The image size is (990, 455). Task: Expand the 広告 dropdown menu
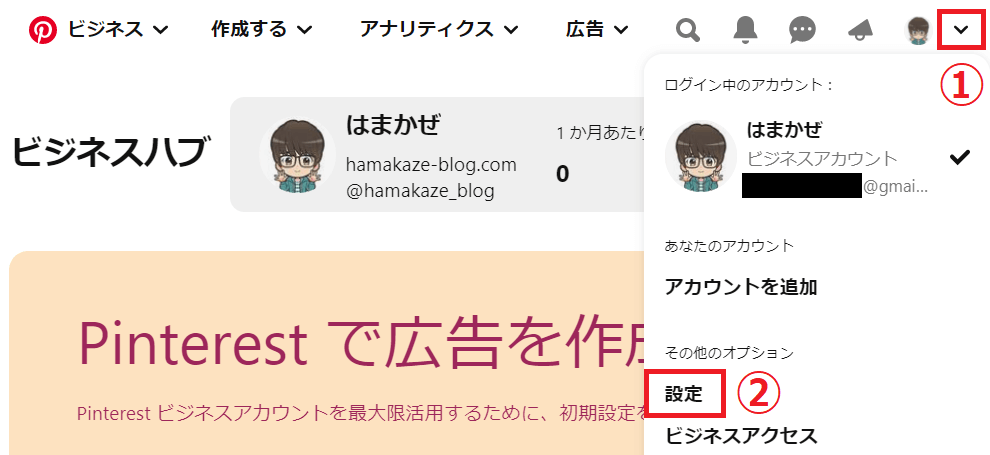[x=597, y=29]
